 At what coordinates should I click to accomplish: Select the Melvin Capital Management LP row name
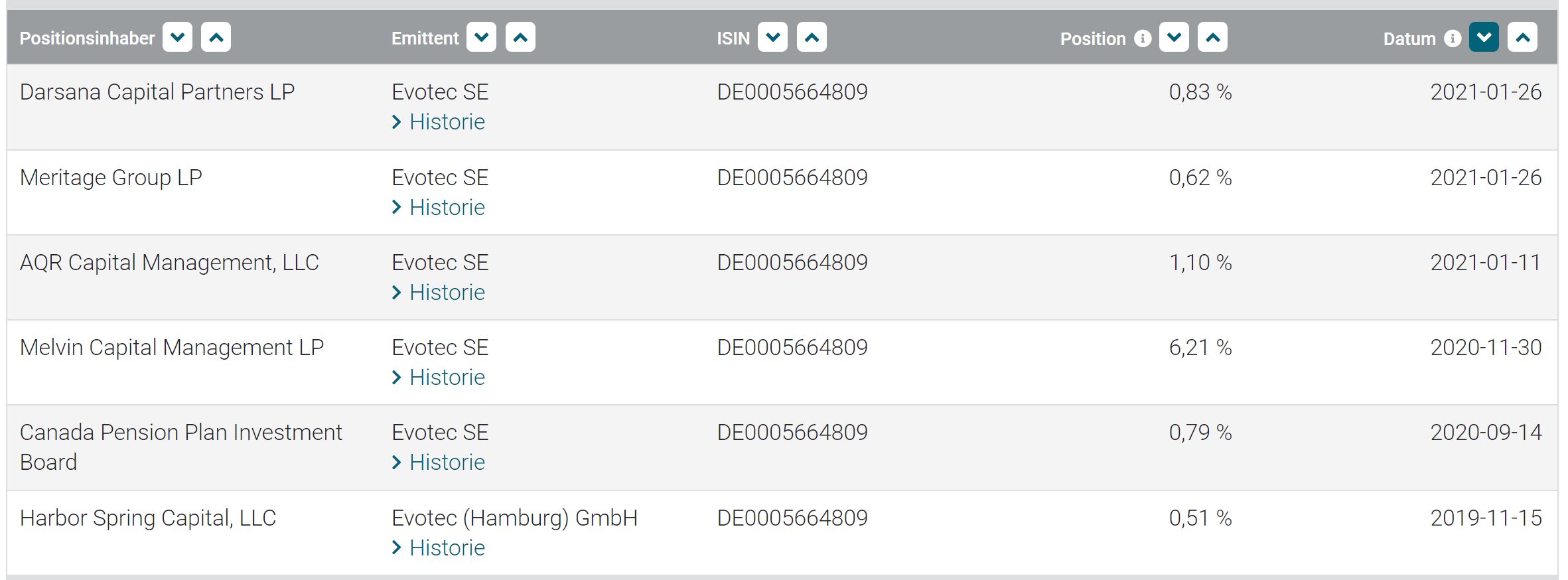pyautogui.click(x=172, y=348)
